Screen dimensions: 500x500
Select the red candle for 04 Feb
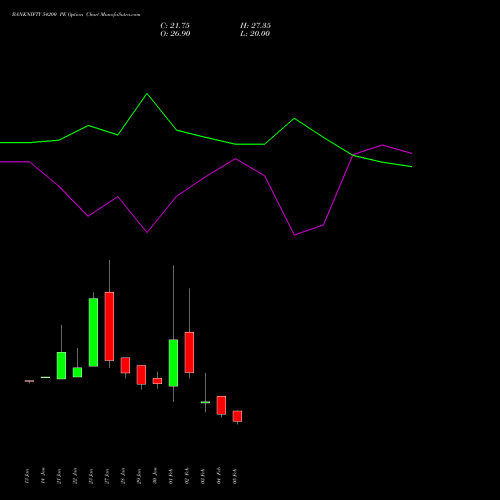pyautogui.click(x=221, y=405)
